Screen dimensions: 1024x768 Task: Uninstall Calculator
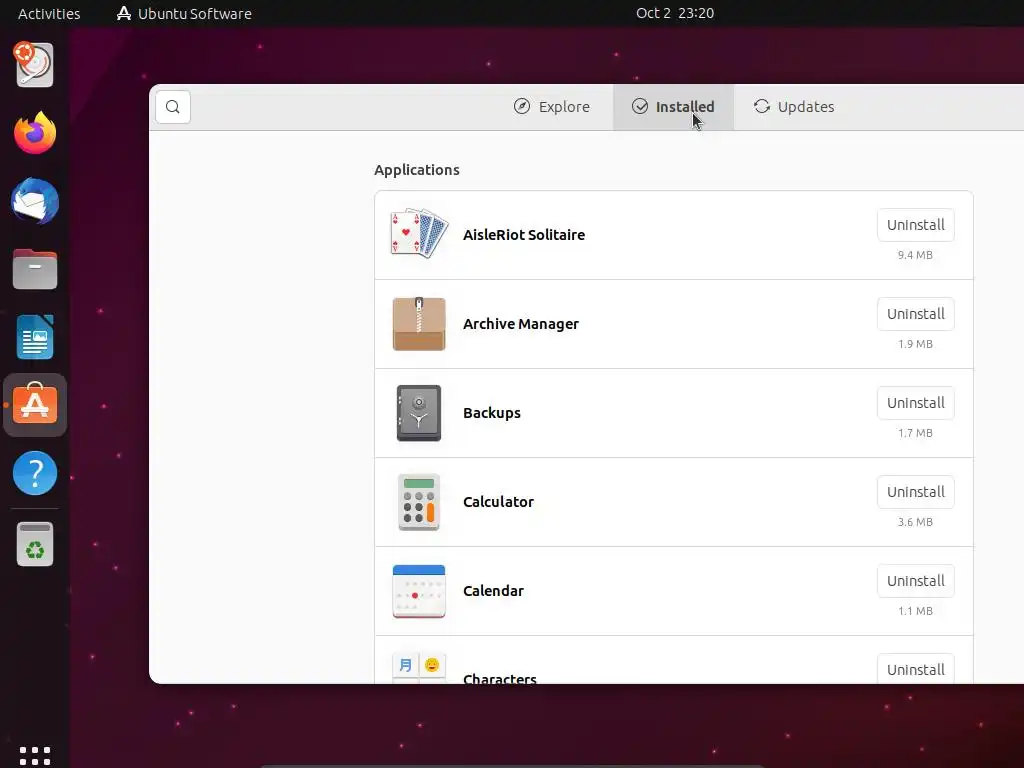(x=916, y=492)
